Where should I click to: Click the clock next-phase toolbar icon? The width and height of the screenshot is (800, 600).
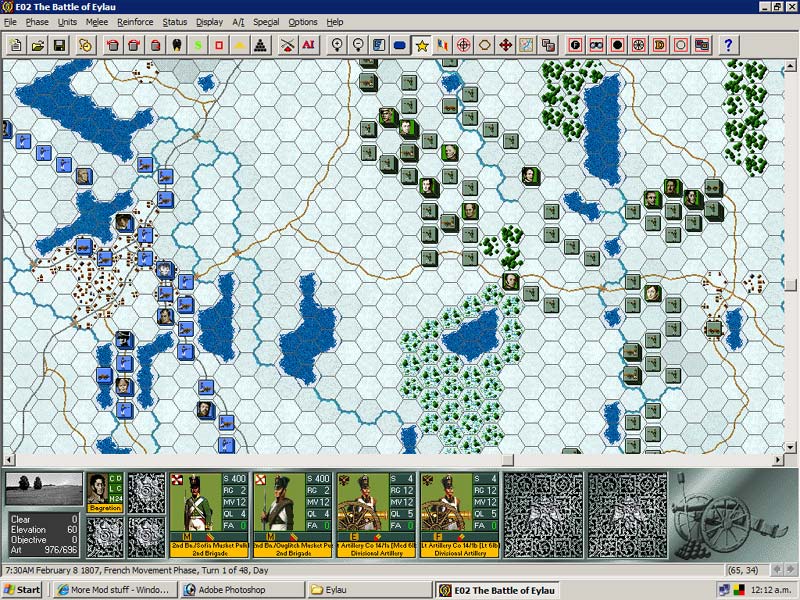click(85, 45)
